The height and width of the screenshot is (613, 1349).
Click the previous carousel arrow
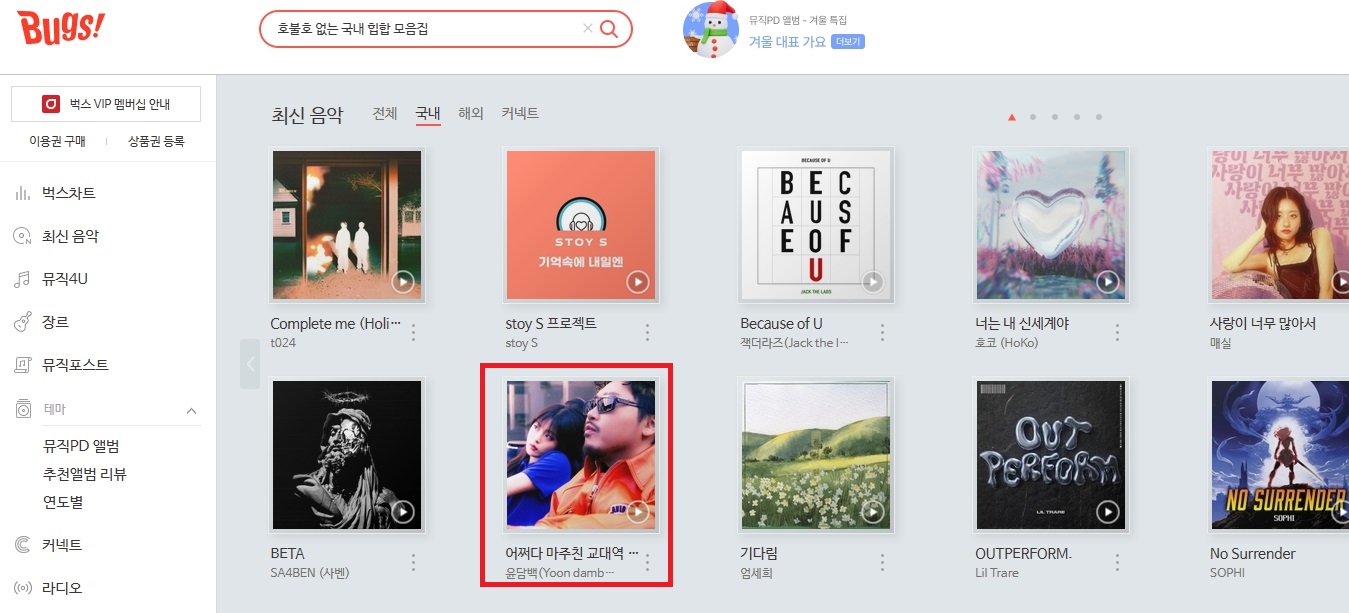250,364
